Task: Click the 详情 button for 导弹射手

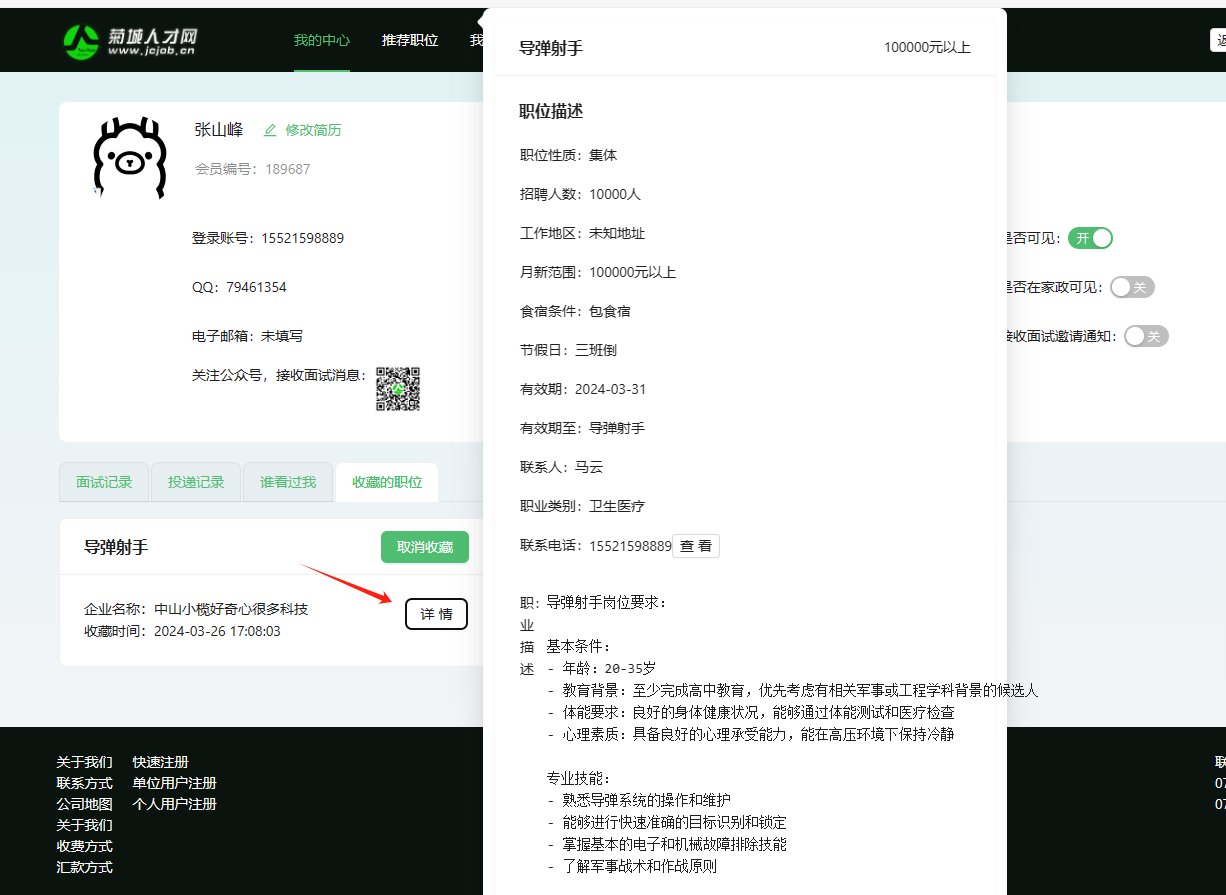Action: point(436,614)
